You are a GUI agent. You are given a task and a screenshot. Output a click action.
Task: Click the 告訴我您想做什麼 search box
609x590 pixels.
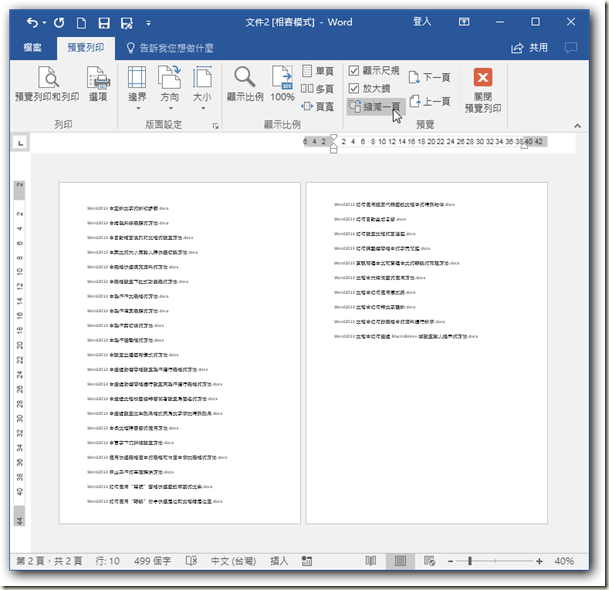170,48
